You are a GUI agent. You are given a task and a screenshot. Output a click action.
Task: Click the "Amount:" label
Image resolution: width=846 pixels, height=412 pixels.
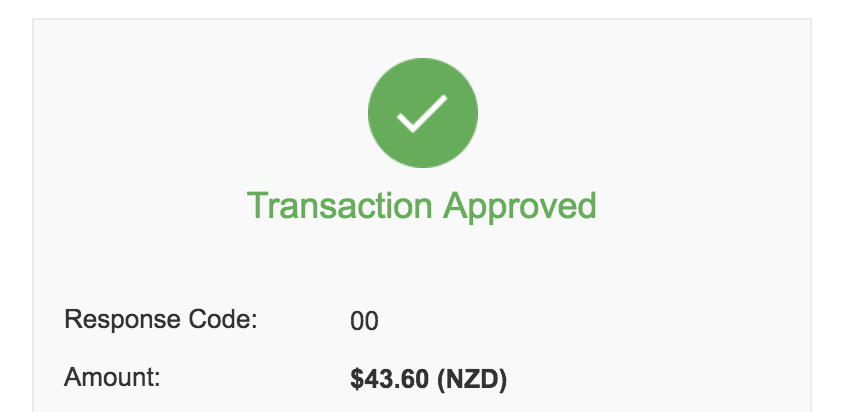click(112, 378)
